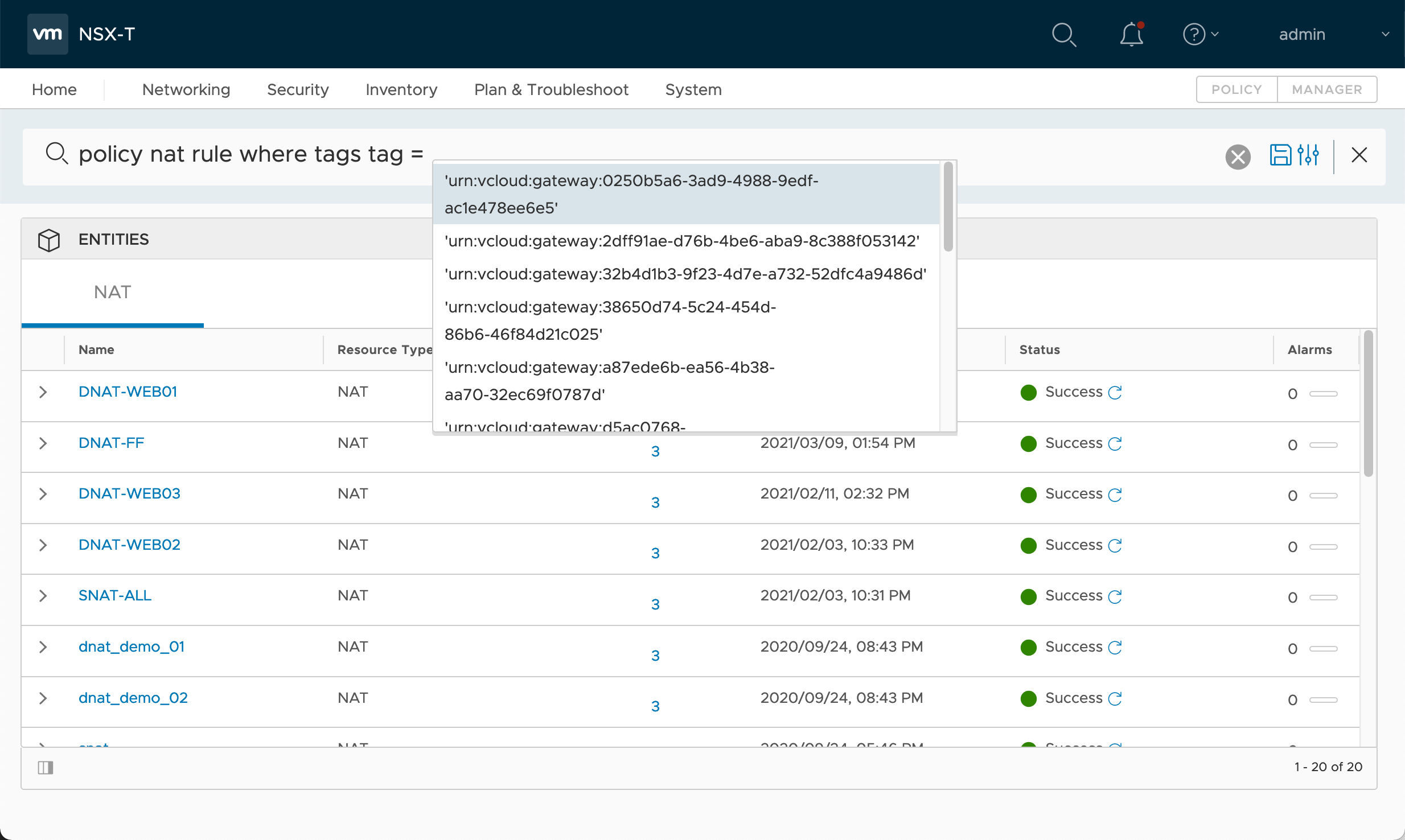The height and width of the screenshot is (840, 1405).
Task: Open the dnat_demo_02 rule link
Action: point(133,698)
